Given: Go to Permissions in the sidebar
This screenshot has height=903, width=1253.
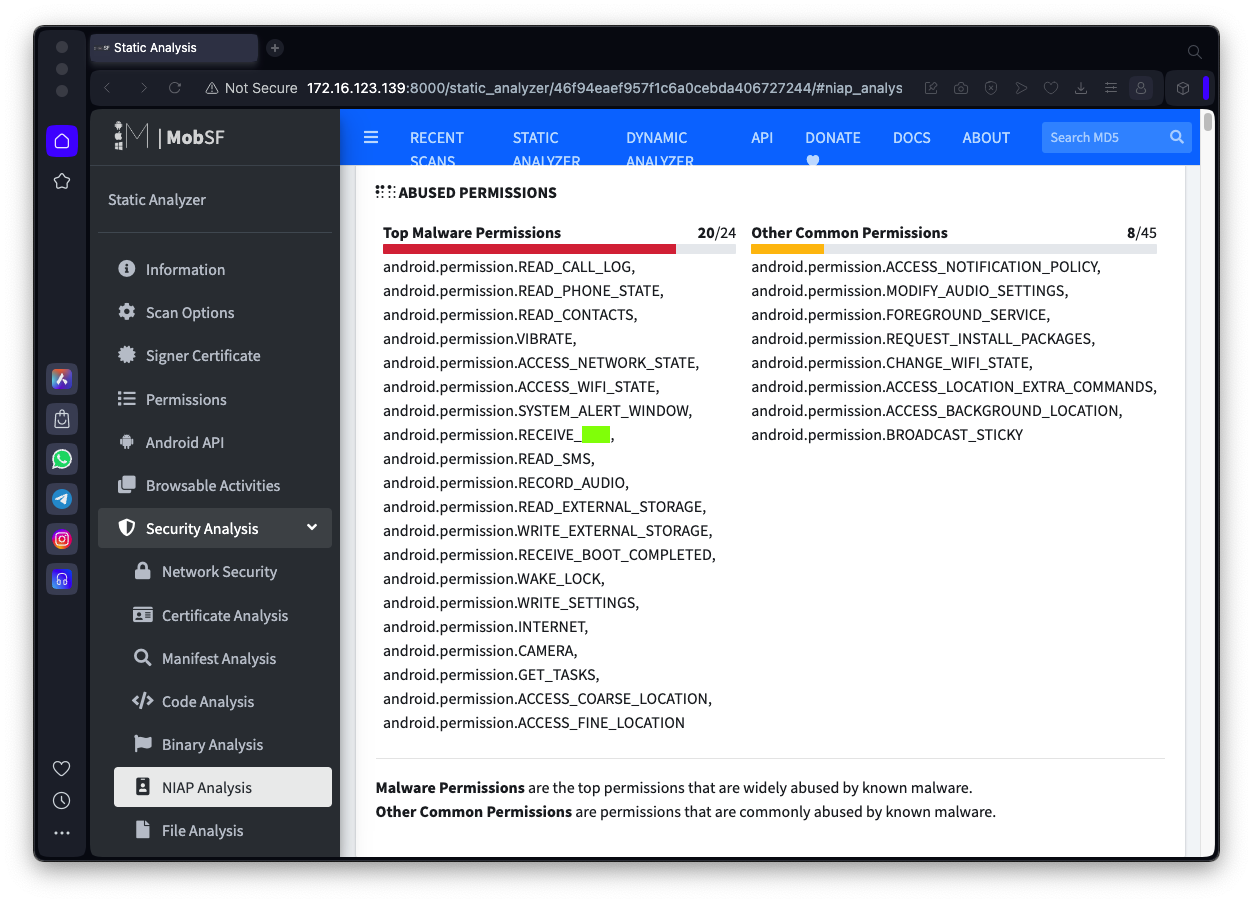Looking at the screenshot, I should point(215,399).
